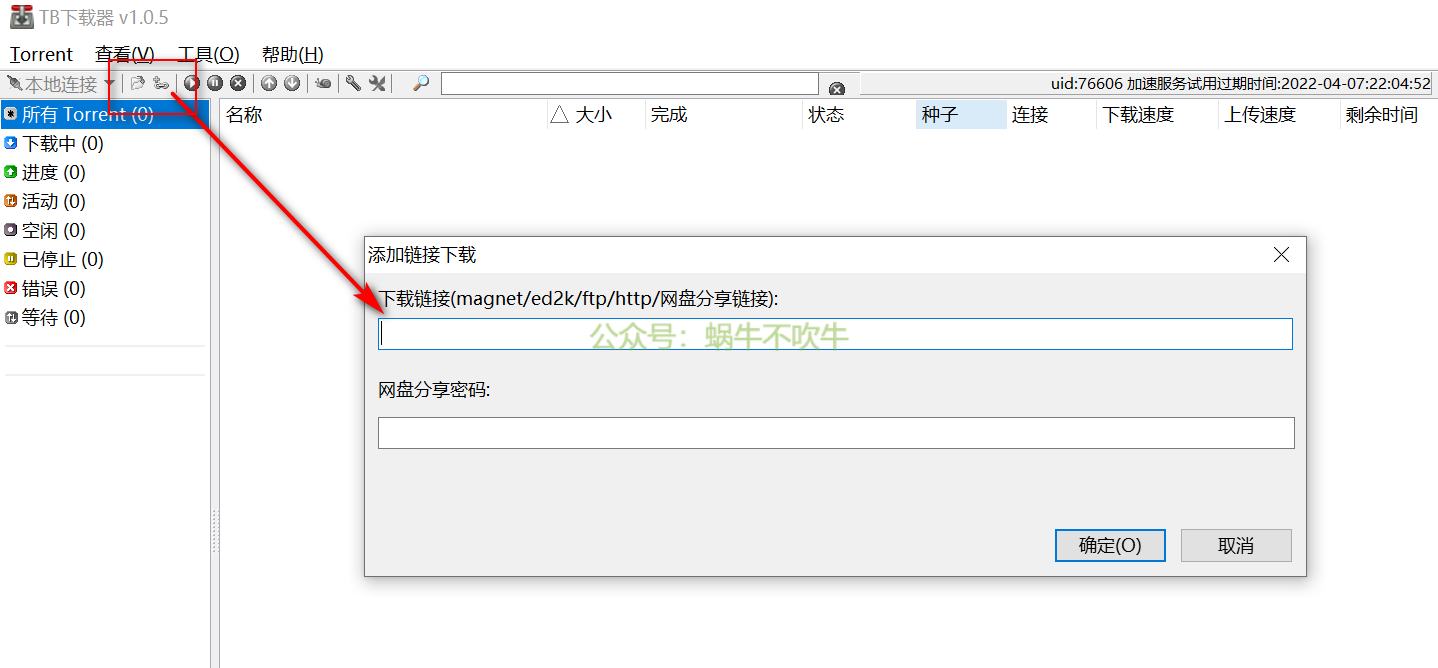Click the 确定(O) button

point(1110,545)
